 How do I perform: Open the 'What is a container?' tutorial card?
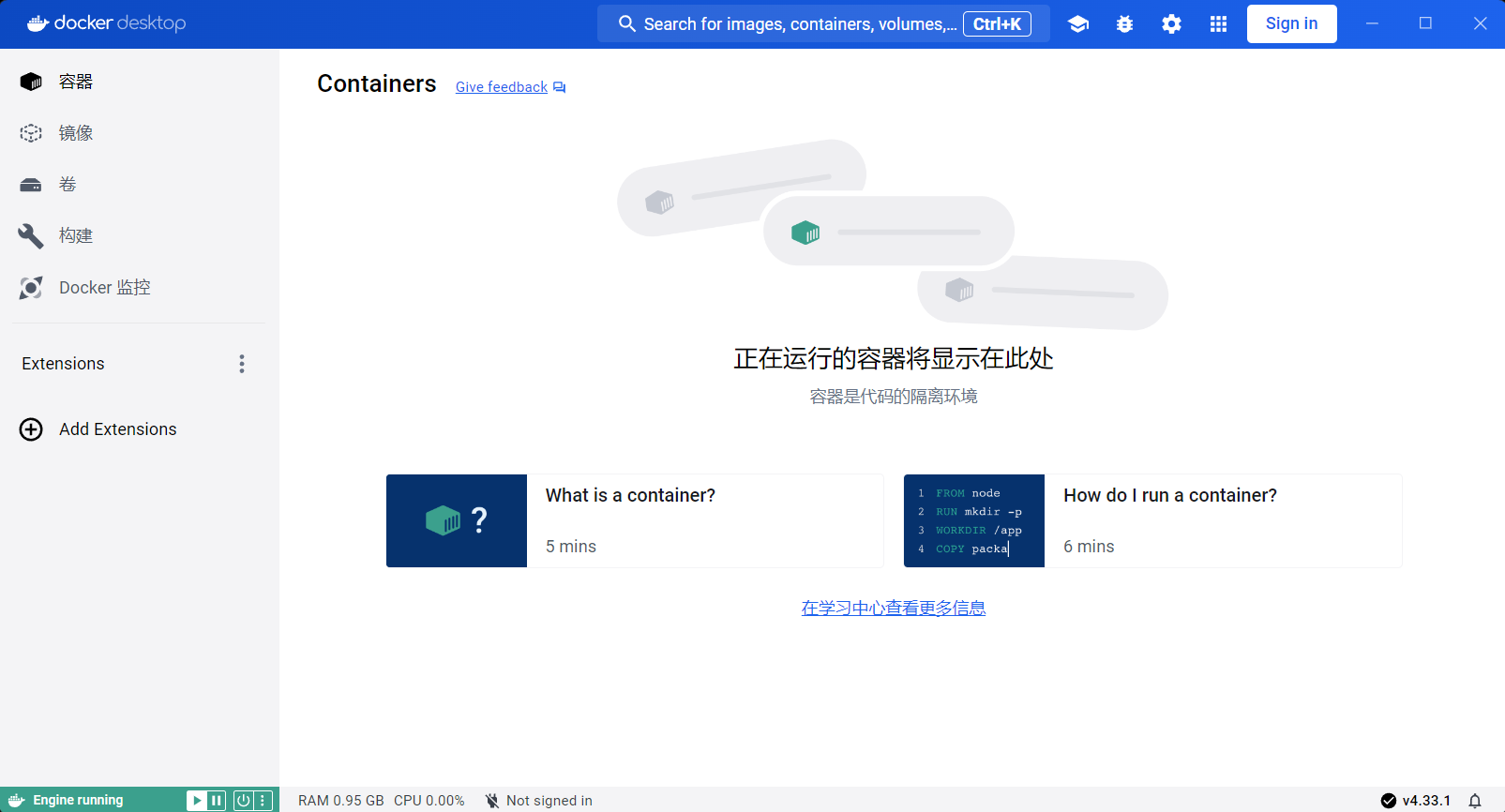point(635,521)
